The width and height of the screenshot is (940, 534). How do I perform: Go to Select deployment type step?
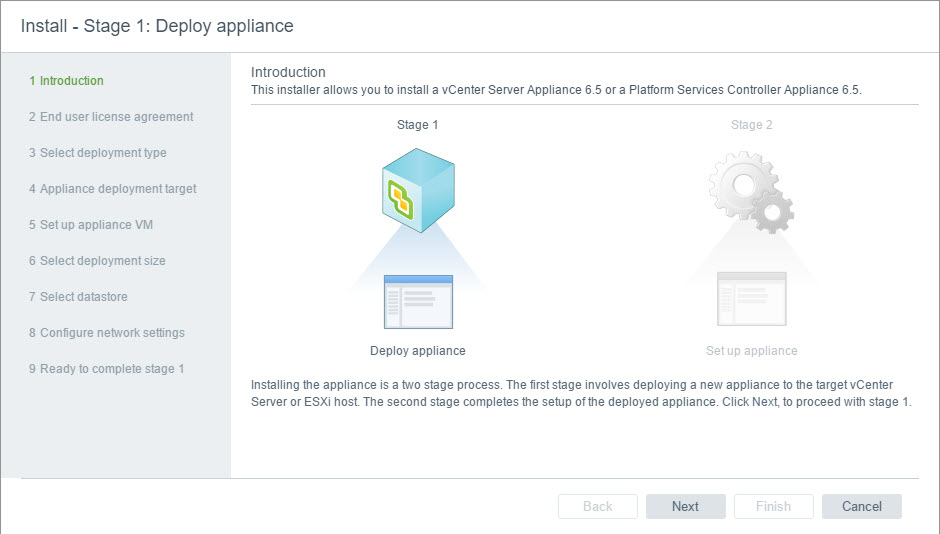click(x=97, y=153)
